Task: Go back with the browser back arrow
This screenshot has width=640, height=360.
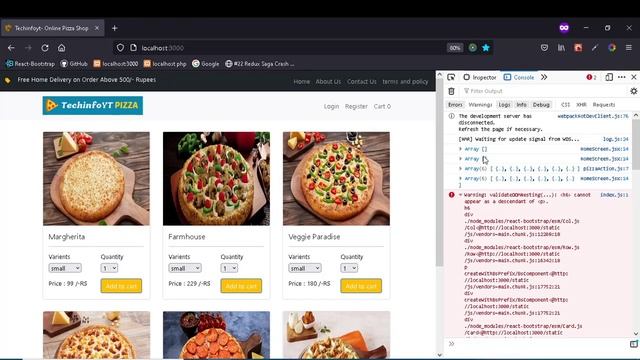Action: (x=11, y=48)
